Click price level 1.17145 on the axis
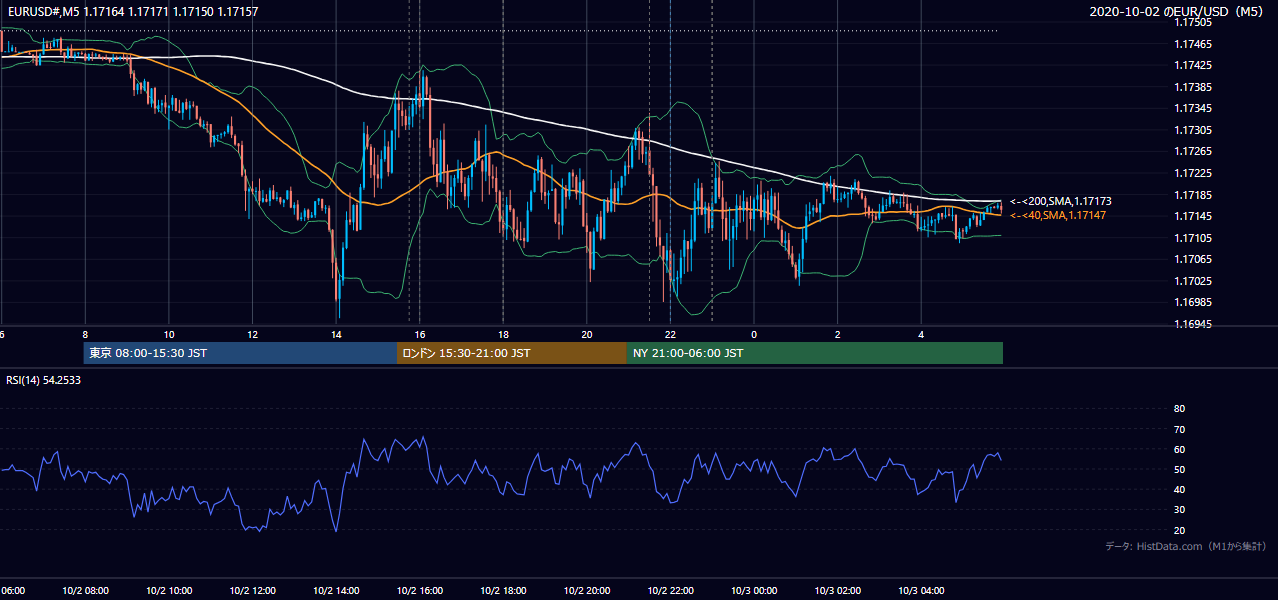The image size is (1278, 600). (x=1192, y=216)
